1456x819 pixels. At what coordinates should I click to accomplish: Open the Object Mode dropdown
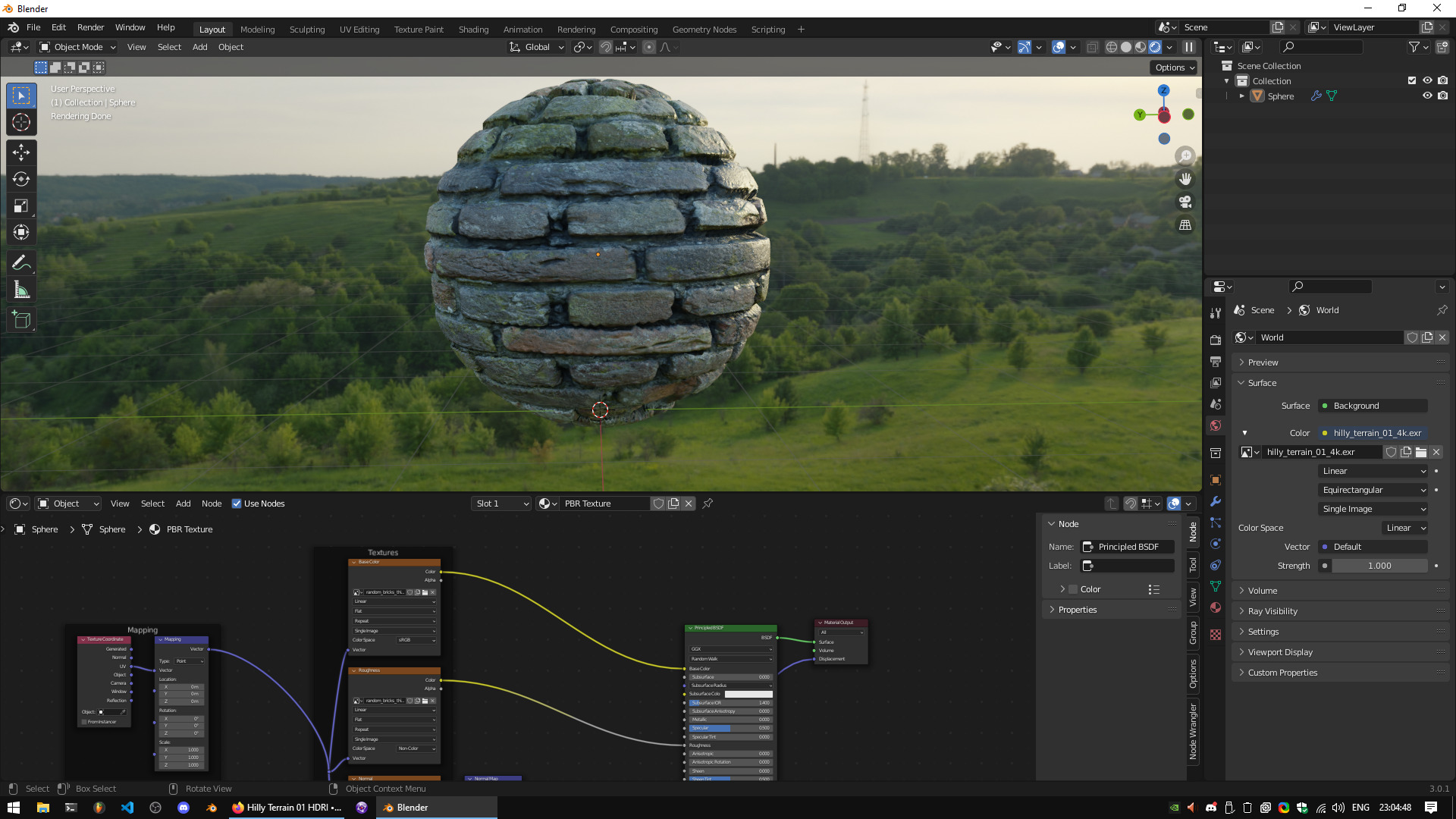tap(77, 47)
